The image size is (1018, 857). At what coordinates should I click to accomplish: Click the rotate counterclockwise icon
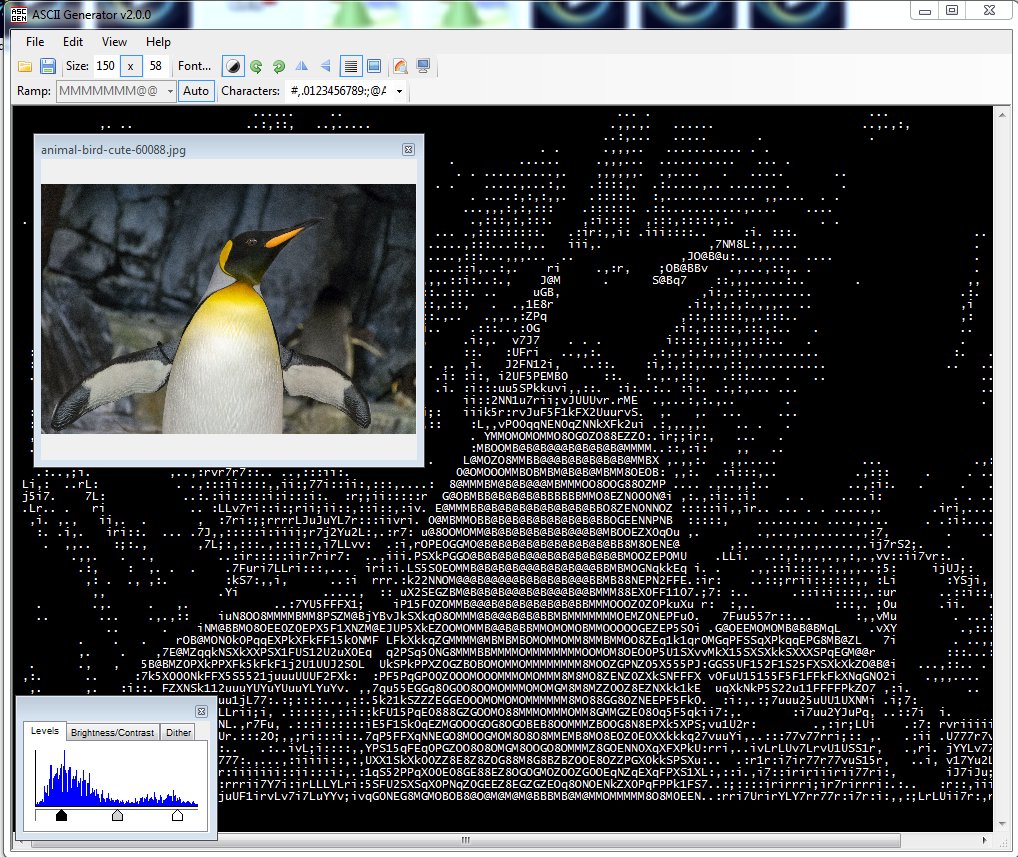(x=256, y=66)
